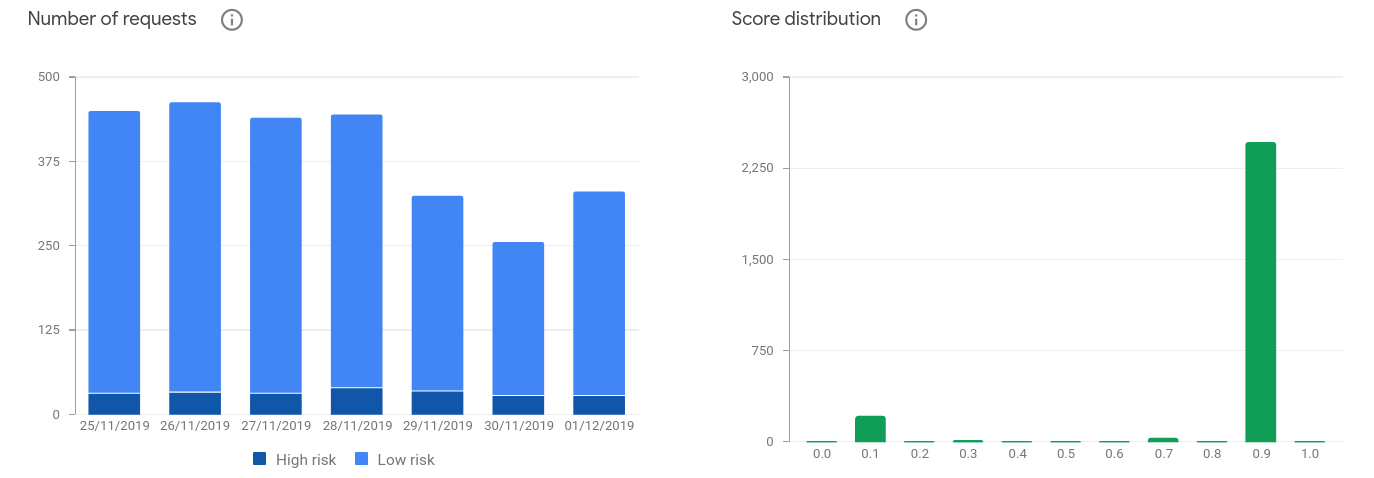The image size is (1374, 478).
Task: Select the low risk bar for 25/11/2019
Action: 114,252
